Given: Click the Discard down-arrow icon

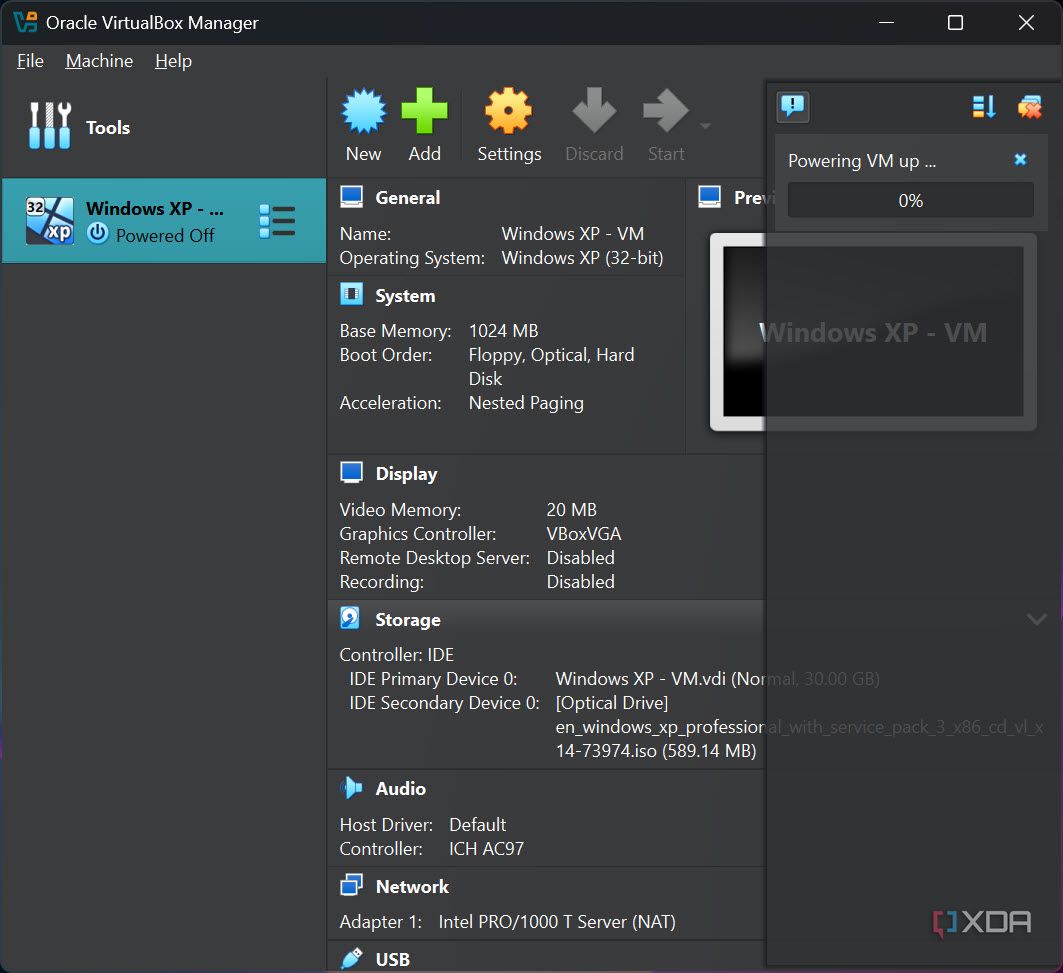Looking at the screenshot, I should pyautogui.click(x=594, y=111).
